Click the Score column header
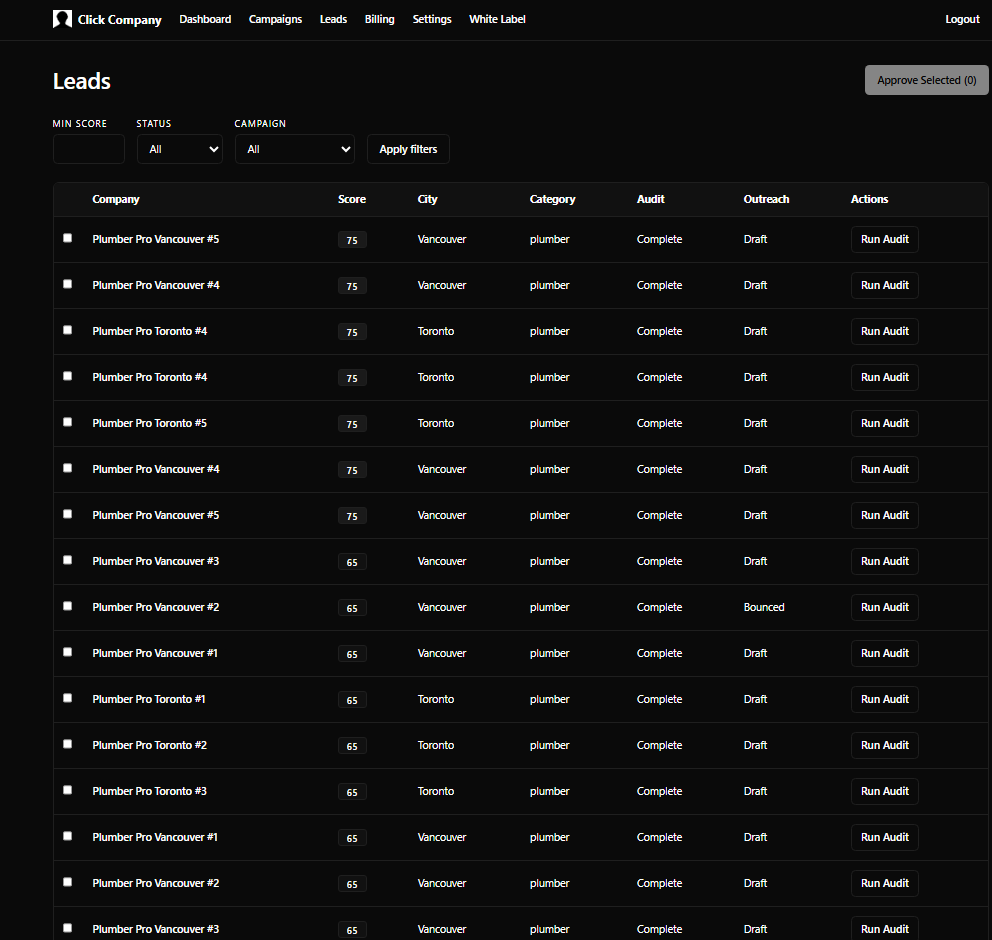 352,199
